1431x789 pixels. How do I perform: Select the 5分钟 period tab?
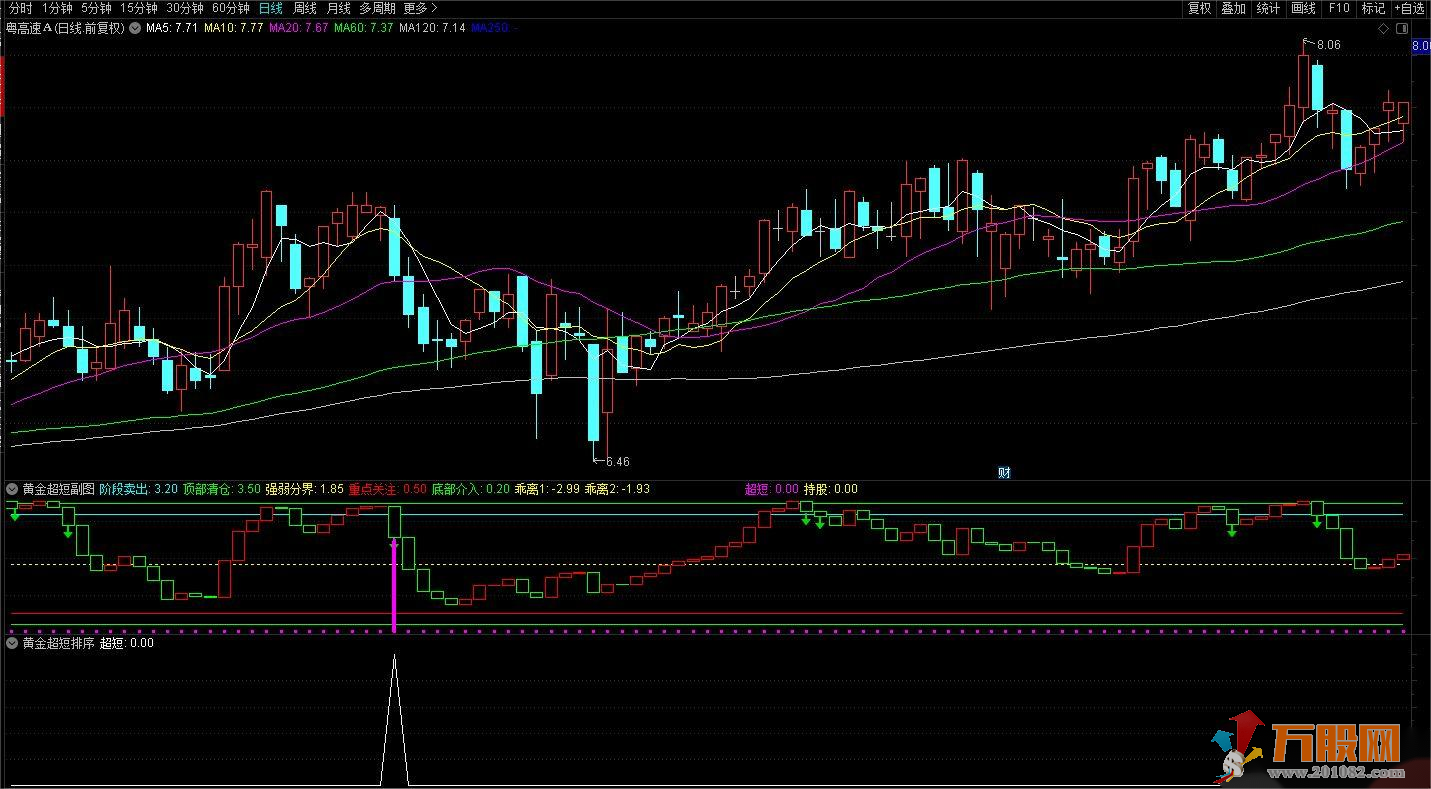click(x=96, y=8)
